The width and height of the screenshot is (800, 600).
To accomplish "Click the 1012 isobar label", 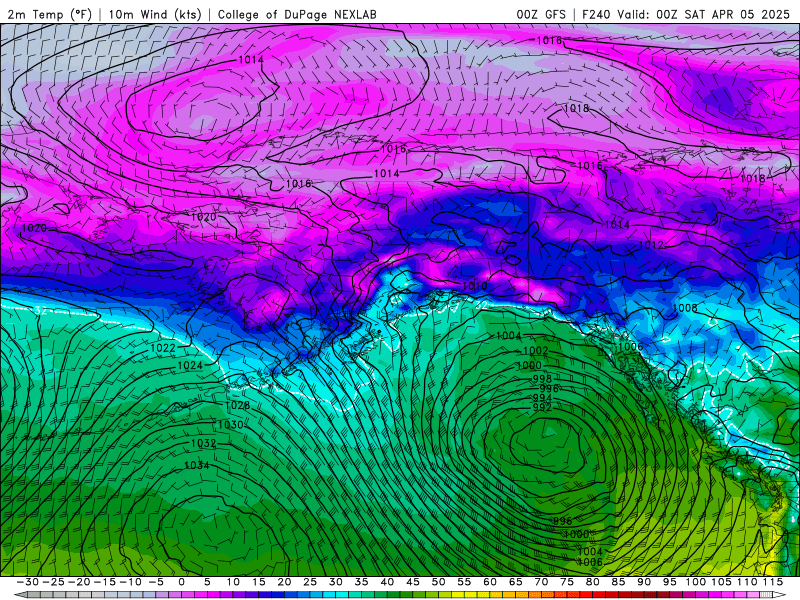I will [651, 245].
